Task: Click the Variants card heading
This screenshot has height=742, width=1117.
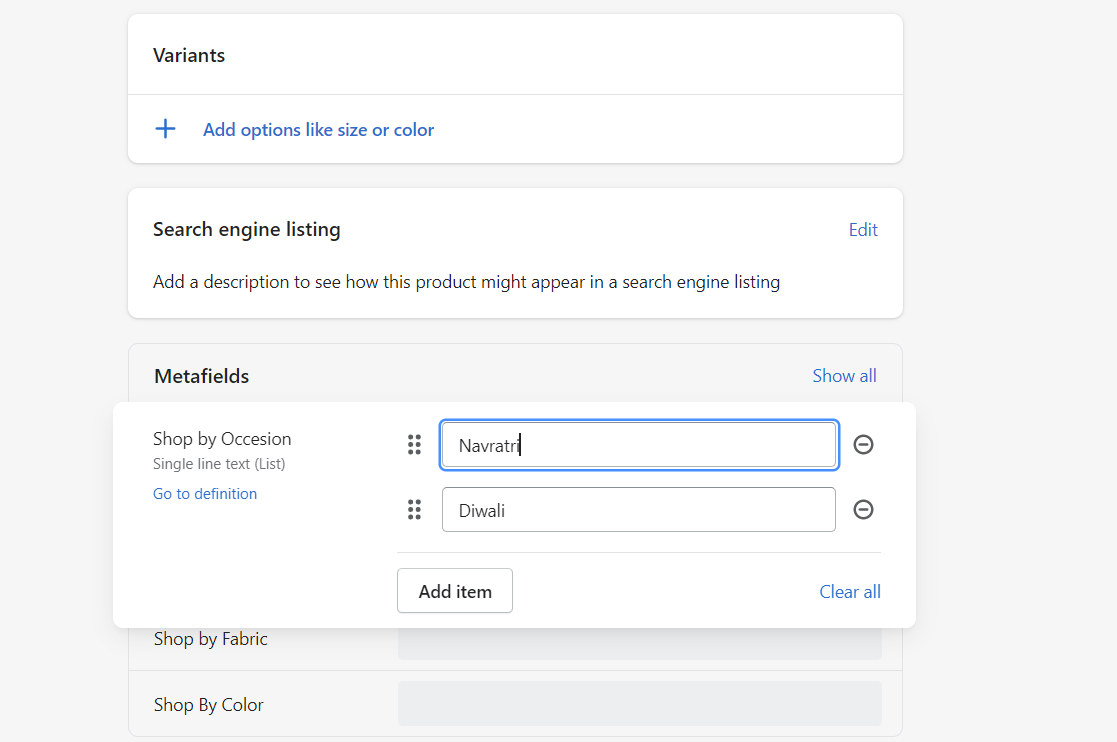Action: click(189, 55)
